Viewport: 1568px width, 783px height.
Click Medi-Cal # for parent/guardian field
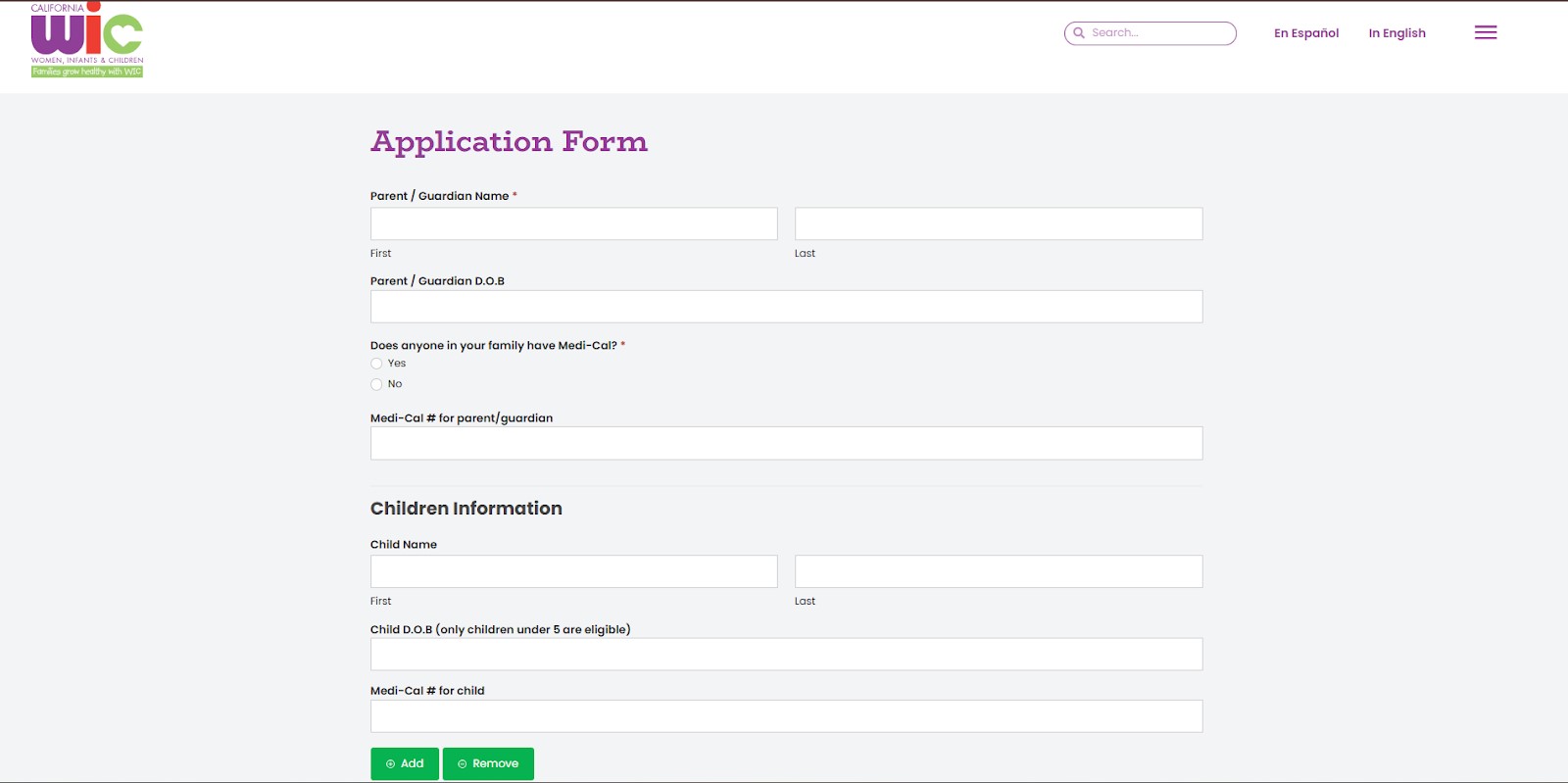[x=786, y=443]
